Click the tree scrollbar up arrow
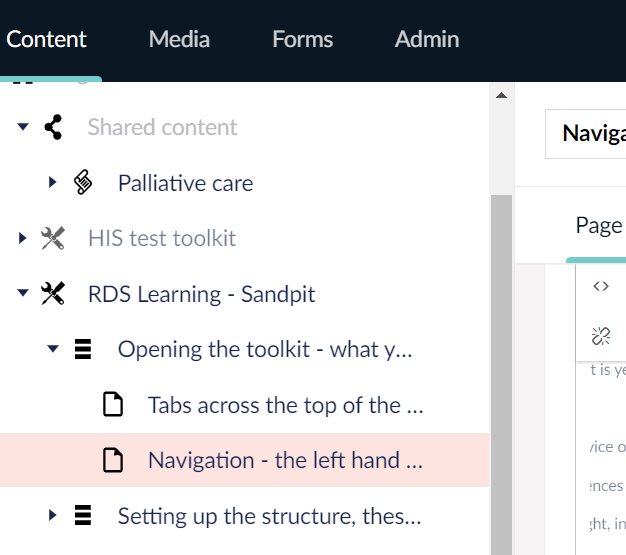The height and width of the screenshot is (555, 626). pos(502,96)
